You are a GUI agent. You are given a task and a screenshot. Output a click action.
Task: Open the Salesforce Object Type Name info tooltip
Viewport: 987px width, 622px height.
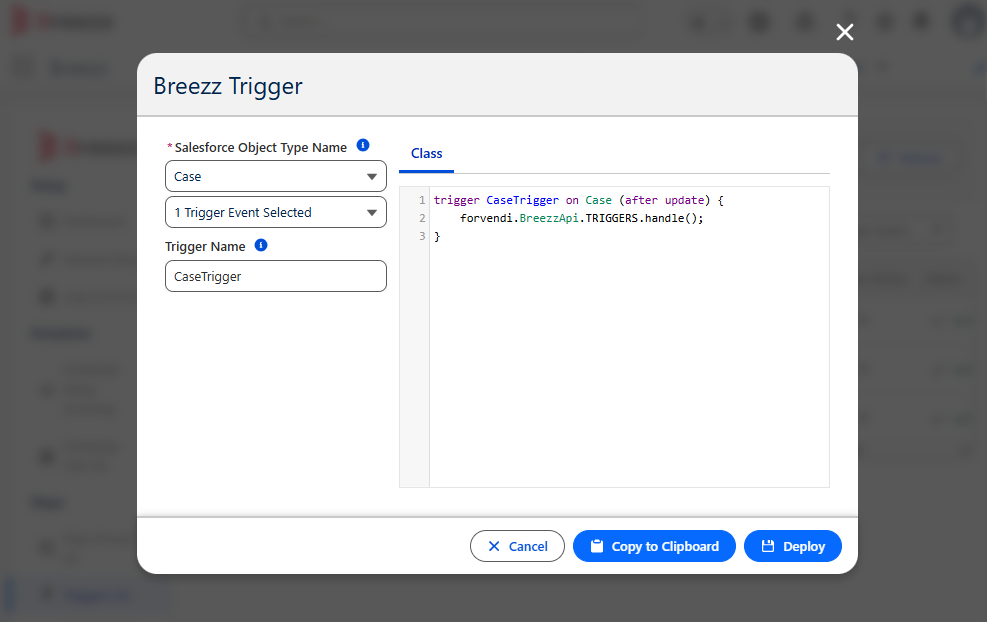coord(363,145)
